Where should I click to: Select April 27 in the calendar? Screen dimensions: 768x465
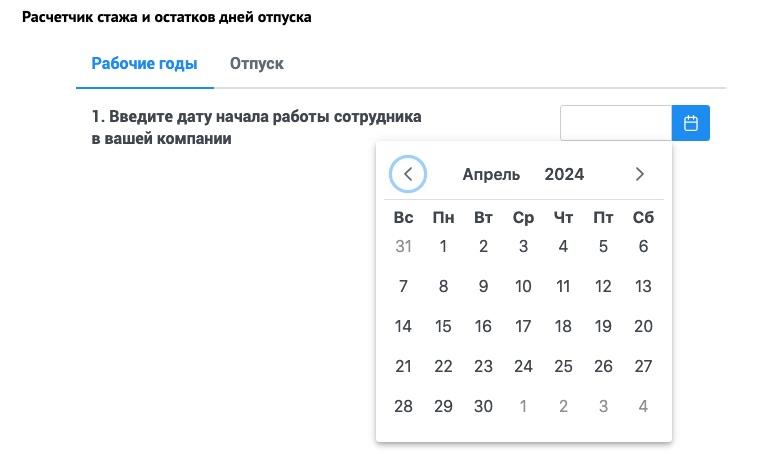(x=643, y=367)
